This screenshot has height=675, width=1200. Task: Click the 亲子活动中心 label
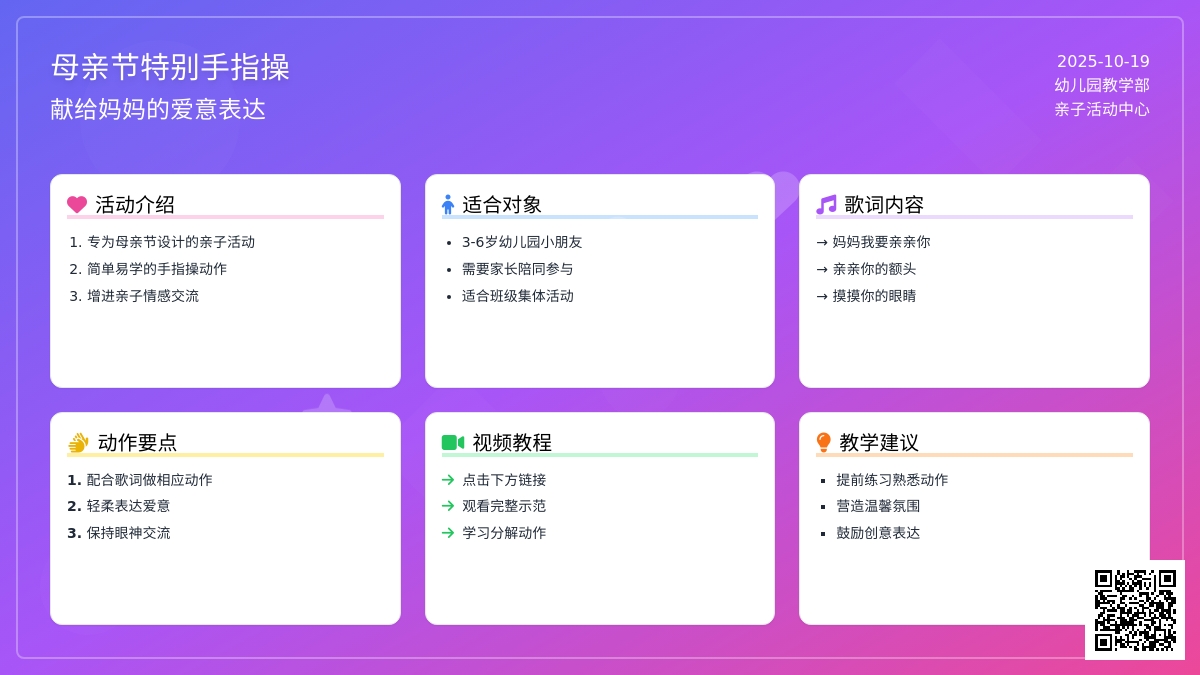[x=1102, y=109]
